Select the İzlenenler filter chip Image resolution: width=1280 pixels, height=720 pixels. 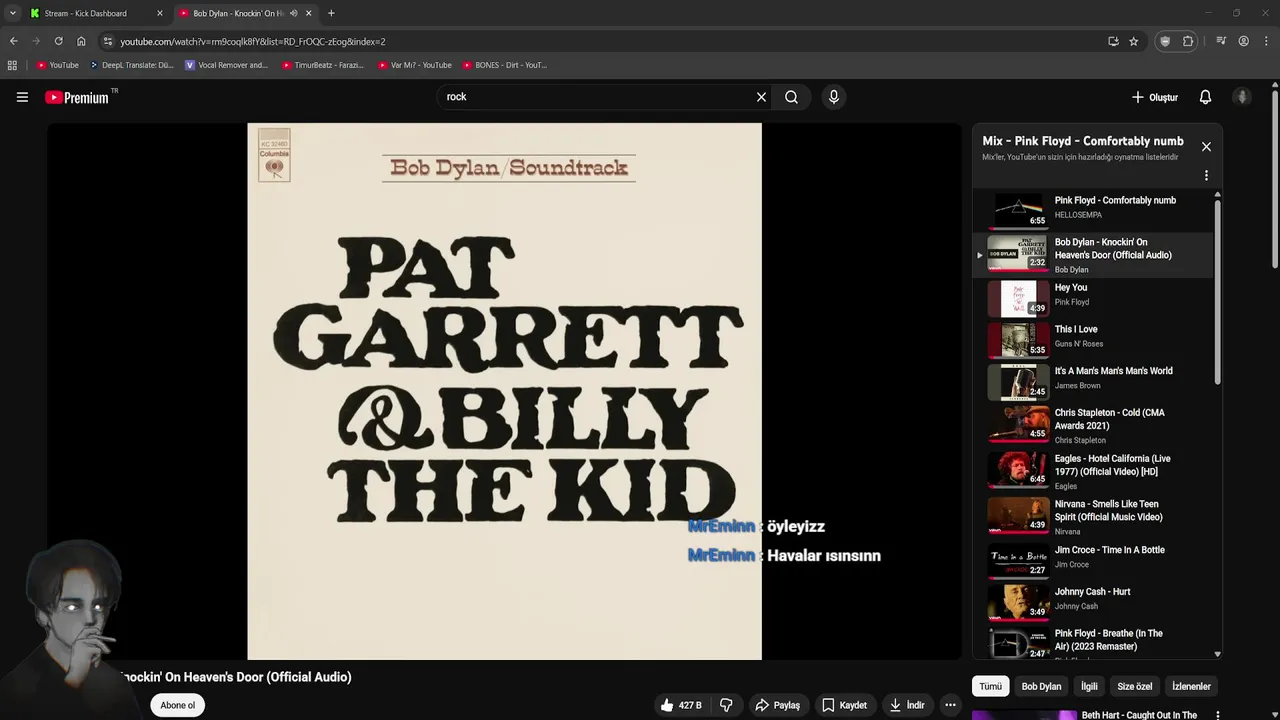pos(1191,686)
